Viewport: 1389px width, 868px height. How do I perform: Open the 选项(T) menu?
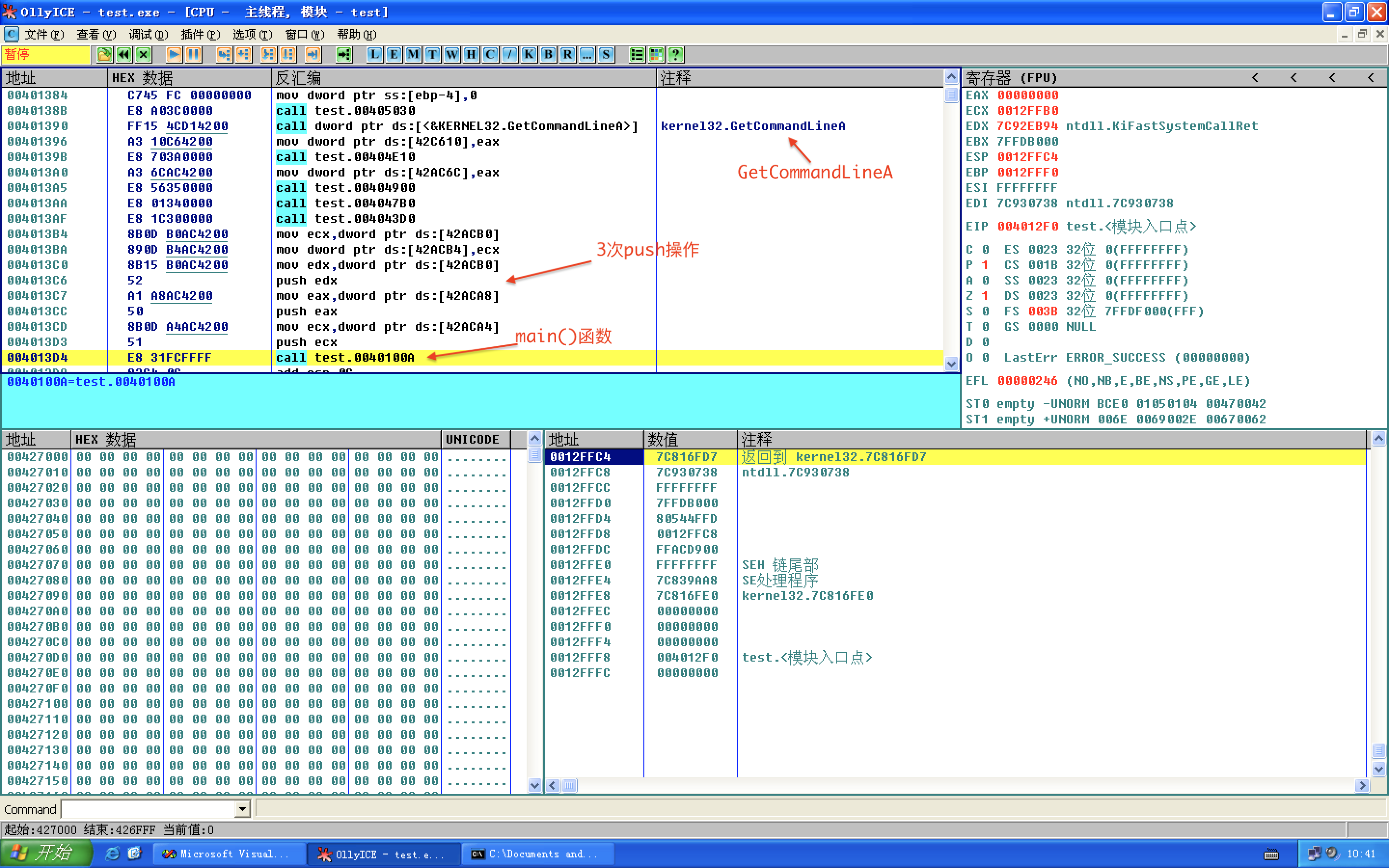click(253, 34)
